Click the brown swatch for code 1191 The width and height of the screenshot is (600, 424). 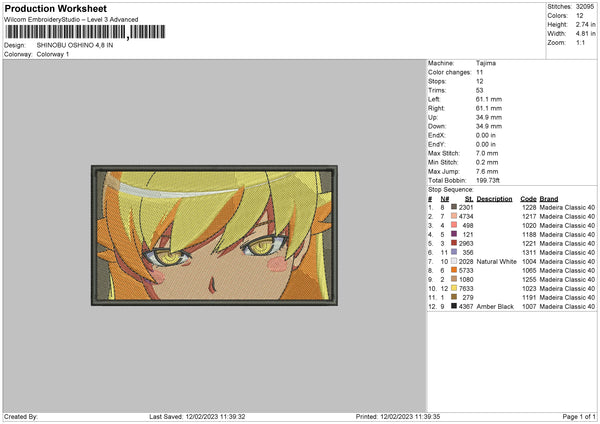tap(454, 297)
